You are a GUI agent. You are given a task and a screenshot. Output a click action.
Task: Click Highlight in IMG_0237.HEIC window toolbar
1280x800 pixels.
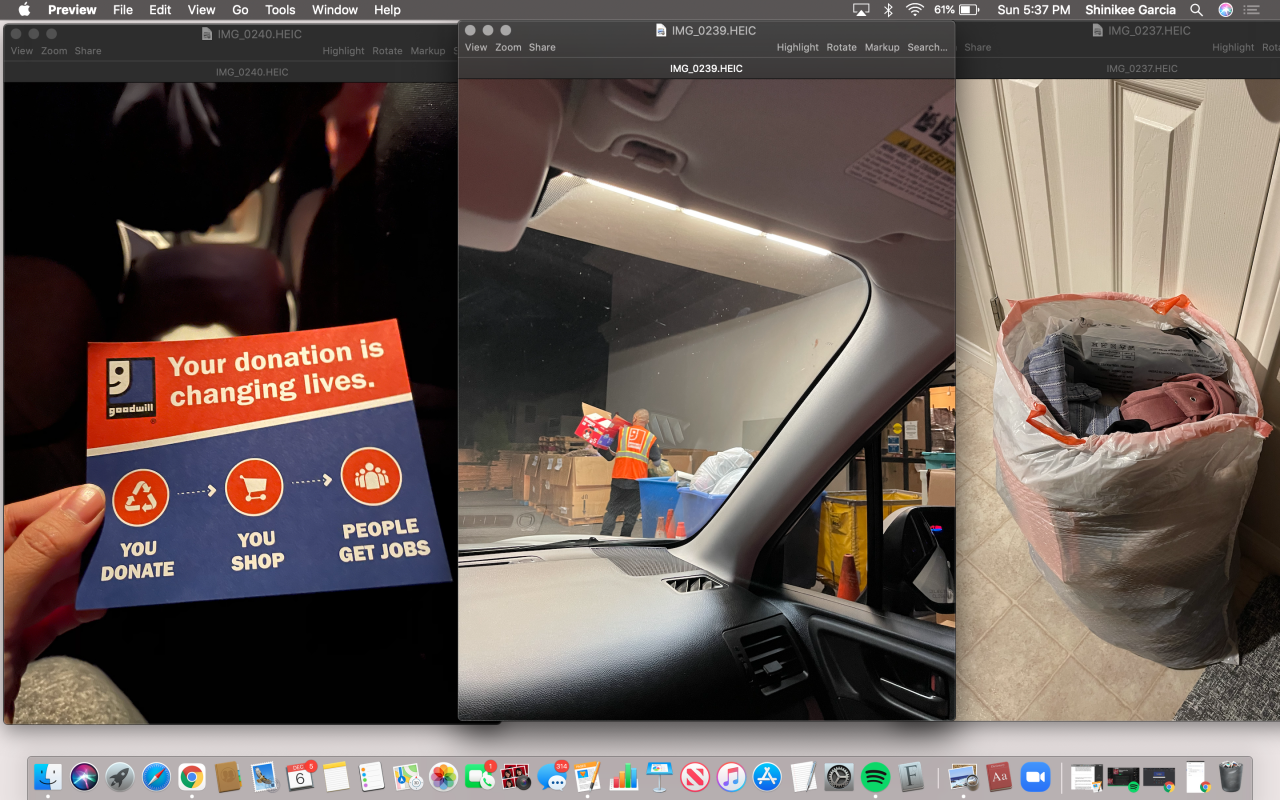coord(1233,47)
